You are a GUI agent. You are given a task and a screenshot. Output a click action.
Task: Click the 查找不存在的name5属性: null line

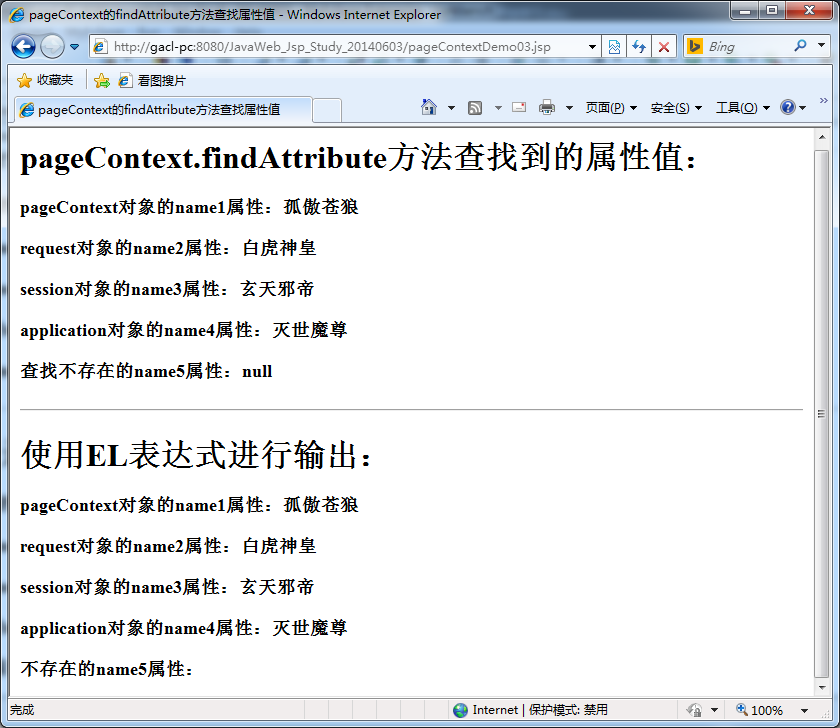click(146, 371)
